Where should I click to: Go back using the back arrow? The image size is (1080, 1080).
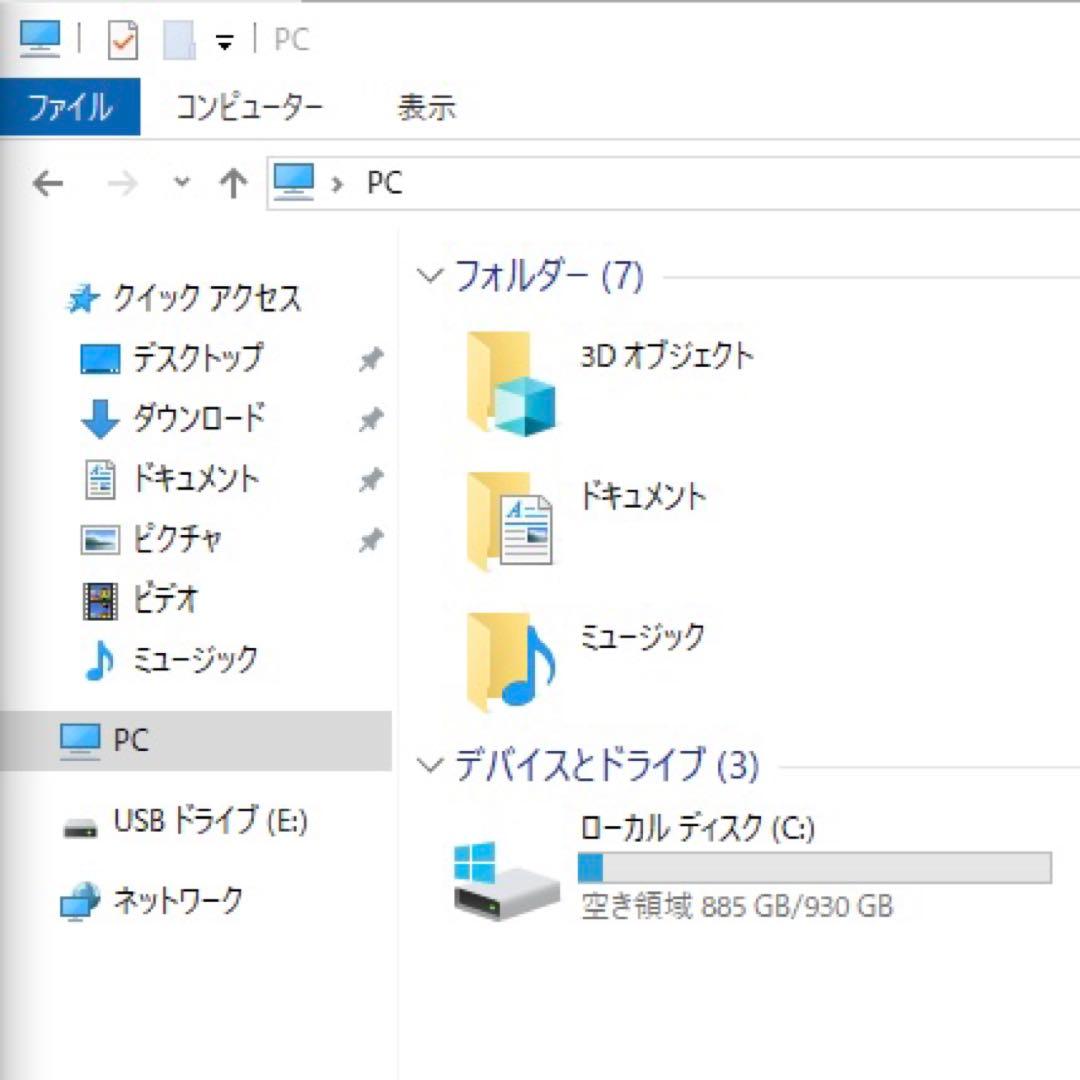pyautogui.click(x=47, y=183)
